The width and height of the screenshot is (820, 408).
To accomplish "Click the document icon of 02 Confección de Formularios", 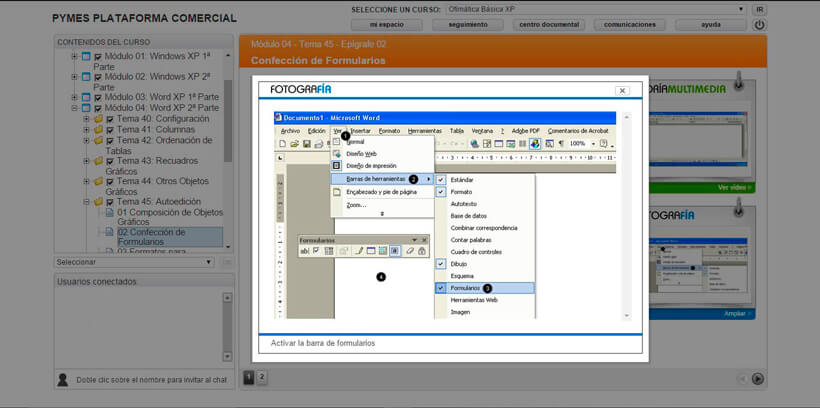I will 109,232.
